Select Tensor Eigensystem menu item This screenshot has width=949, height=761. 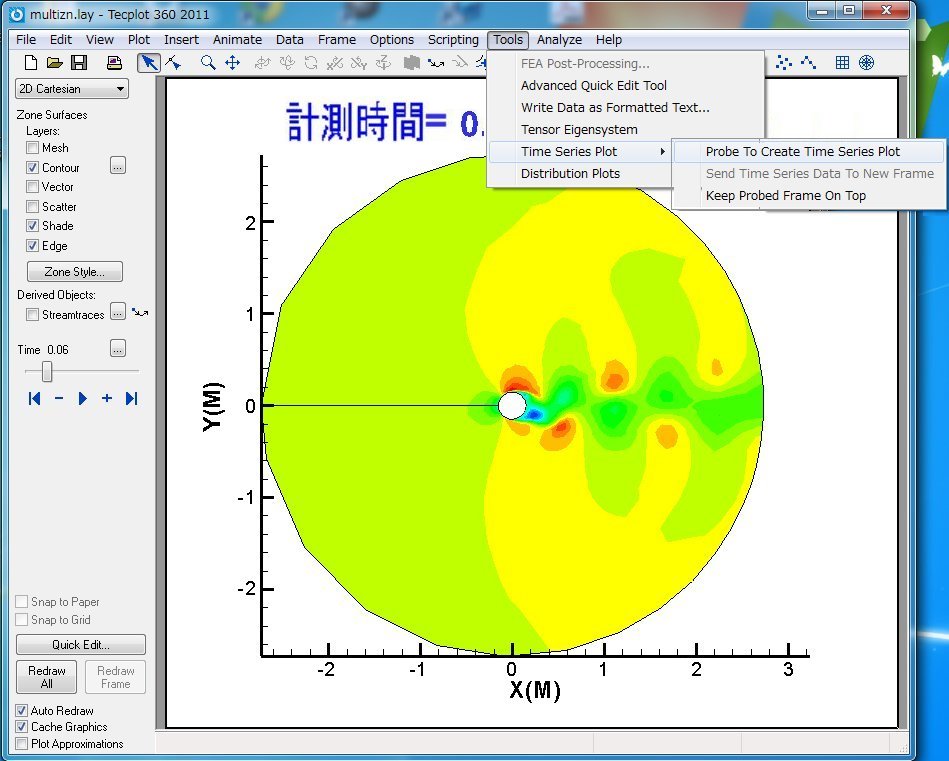coord(579,130)
